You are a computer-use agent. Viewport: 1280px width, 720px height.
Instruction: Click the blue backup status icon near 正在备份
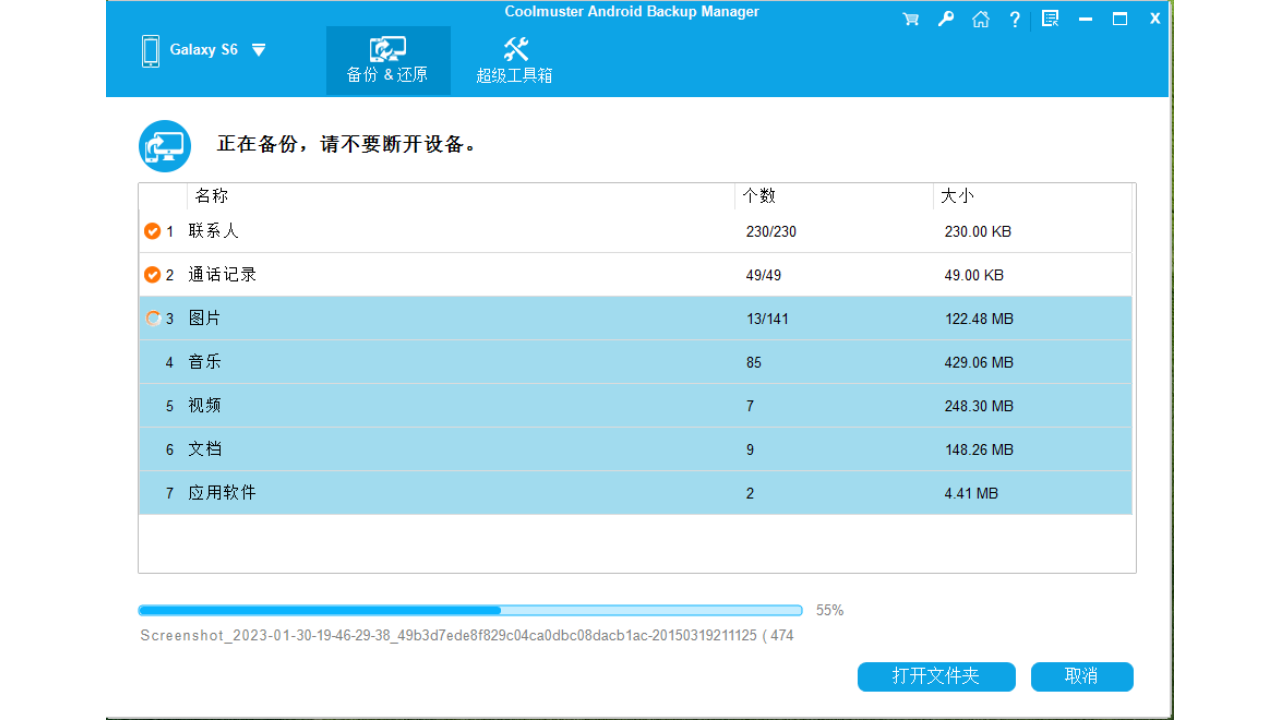coord(164,145)
